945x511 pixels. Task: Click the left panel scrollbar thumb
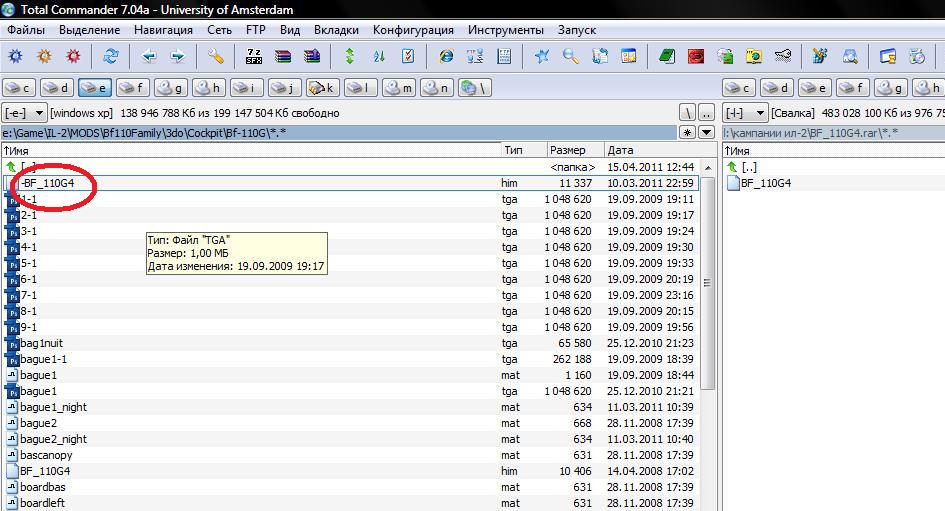(x=708, y=283)
